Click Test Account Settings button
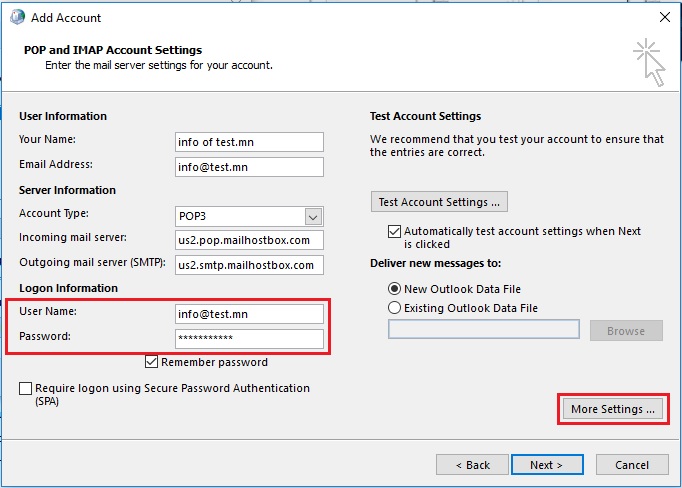The image size is (682, 488). tap(439, 202)
